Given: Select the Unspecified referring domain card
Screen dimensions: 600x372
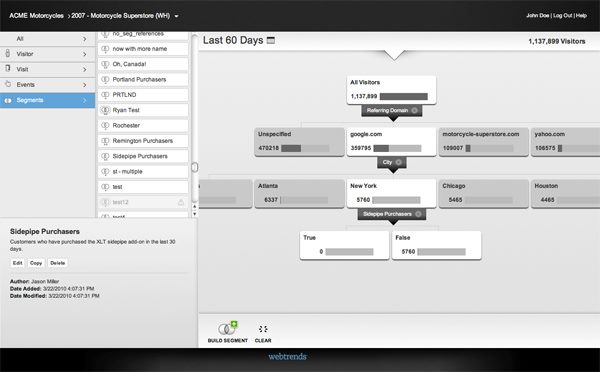Looking at the screenshot, I should coord(299,142).
